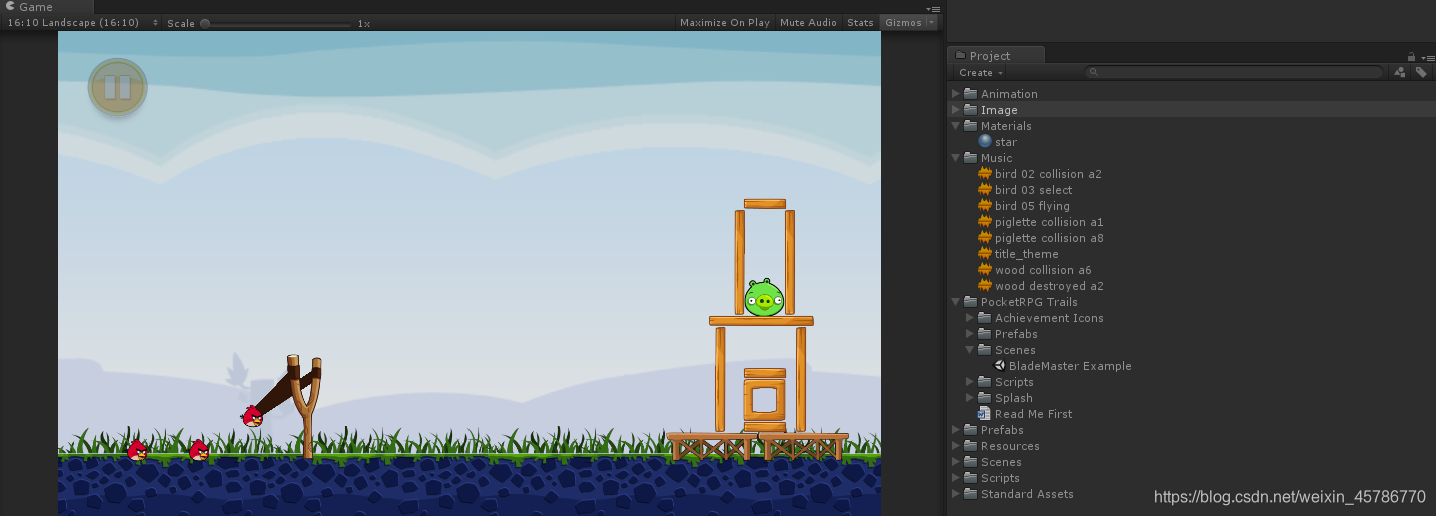Viewport: 1436px width, 516px height.
Task: Click the audio icon beside bird 03 select
Action: (x=985, y=190)
